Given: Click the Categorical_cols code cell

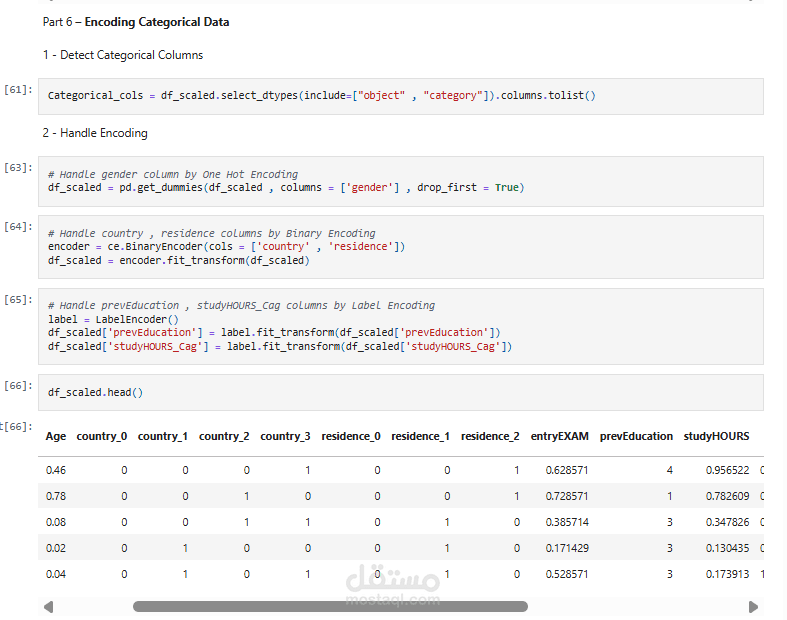Looking at the screenshot, I should coord(400,96).
